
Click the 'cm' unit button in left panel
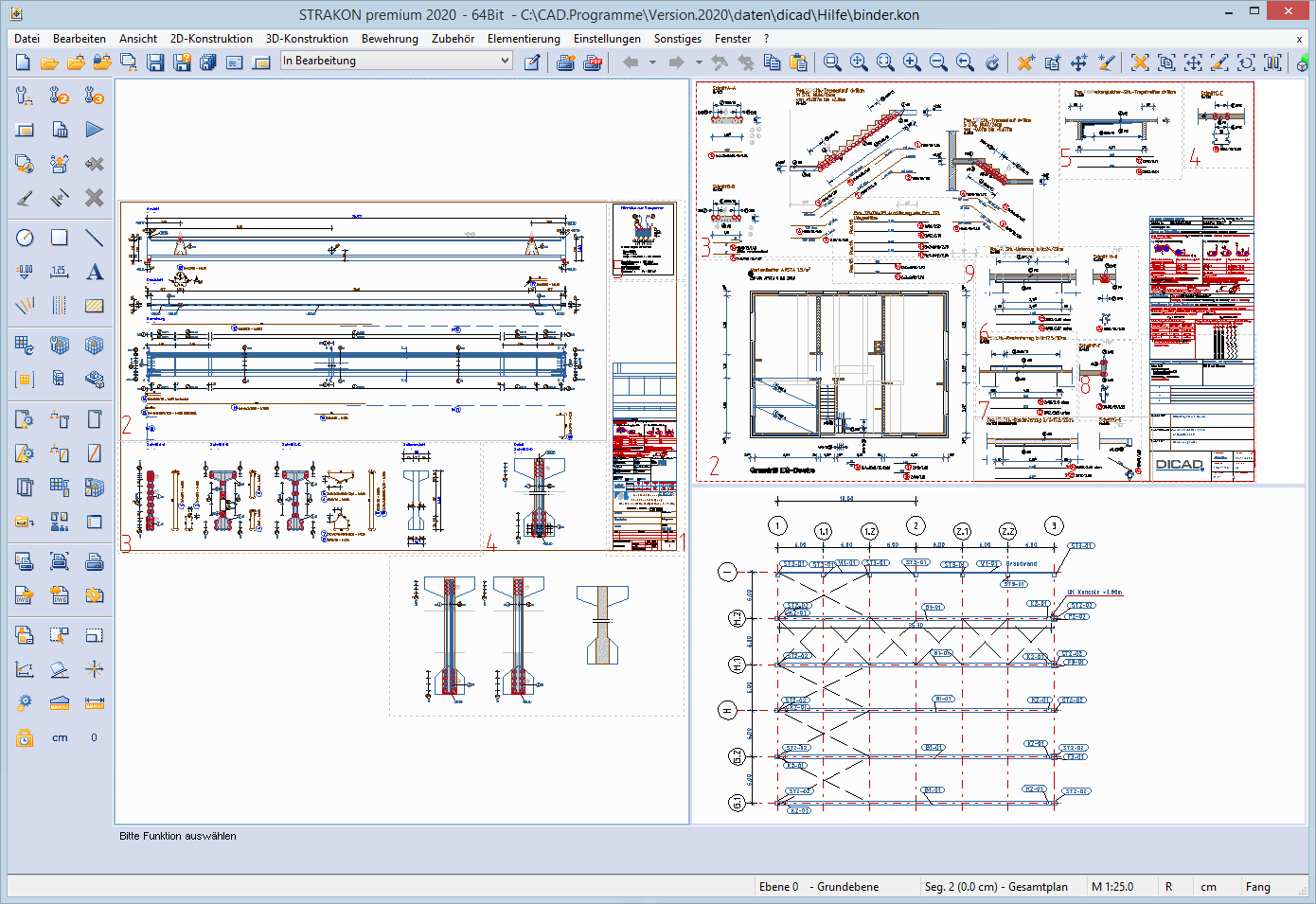point(60,737)
